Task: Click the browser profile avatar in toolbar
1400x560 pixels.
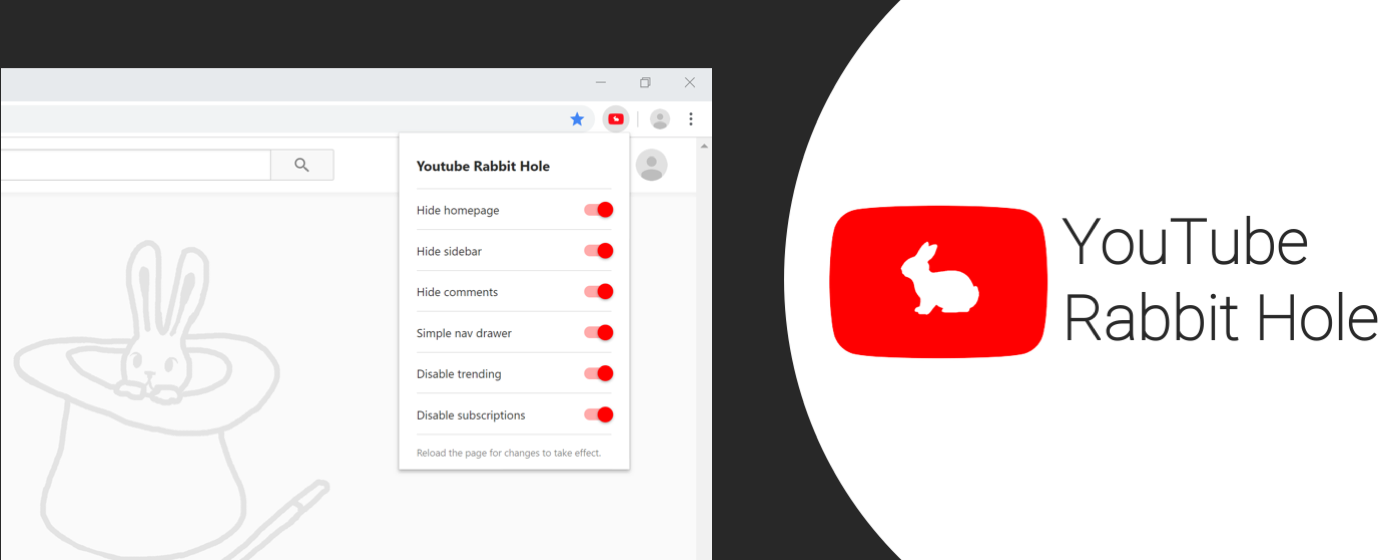Action: pos(660,119)
